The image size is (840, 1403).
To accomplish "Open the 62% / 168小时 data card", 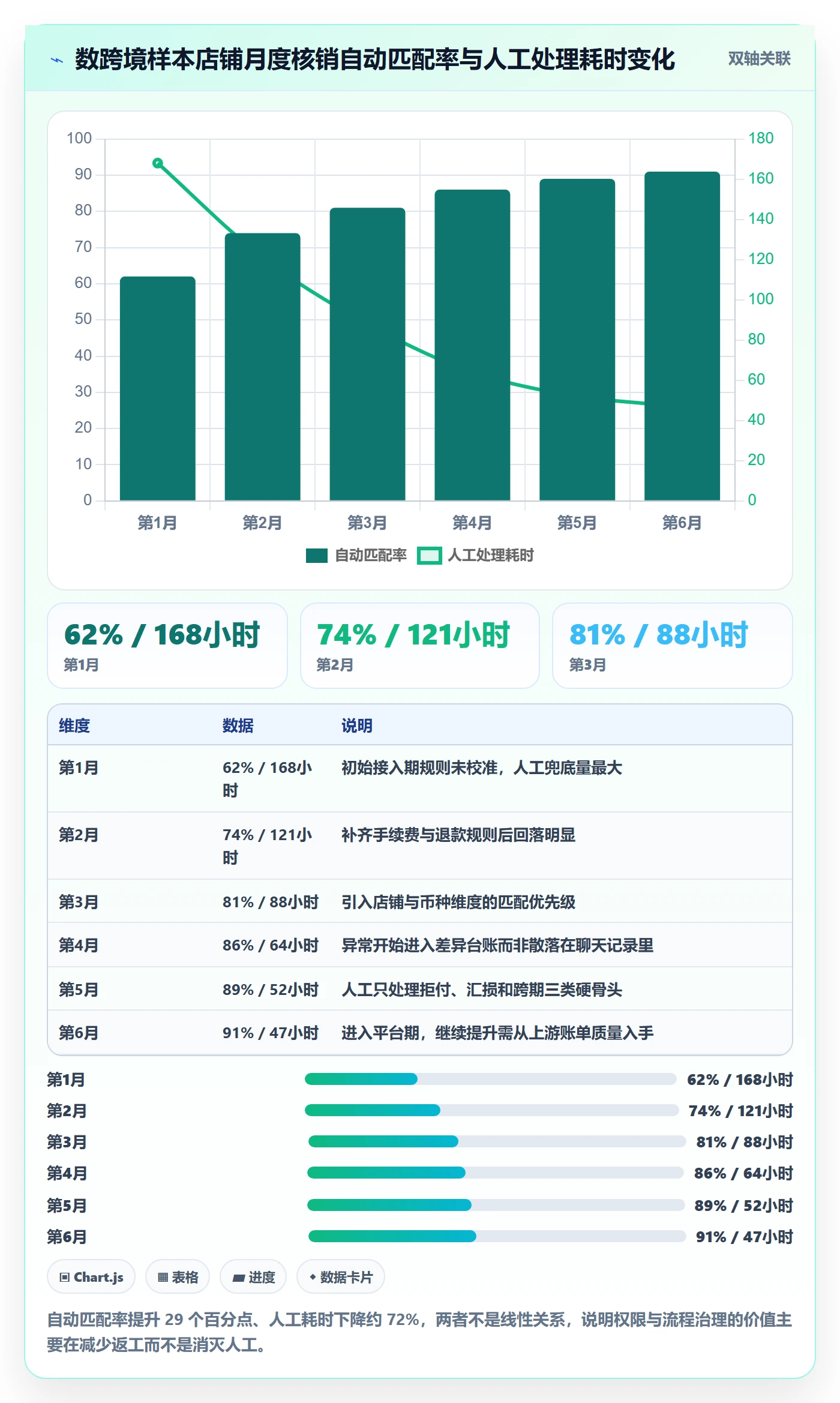I will pos(167,646).
